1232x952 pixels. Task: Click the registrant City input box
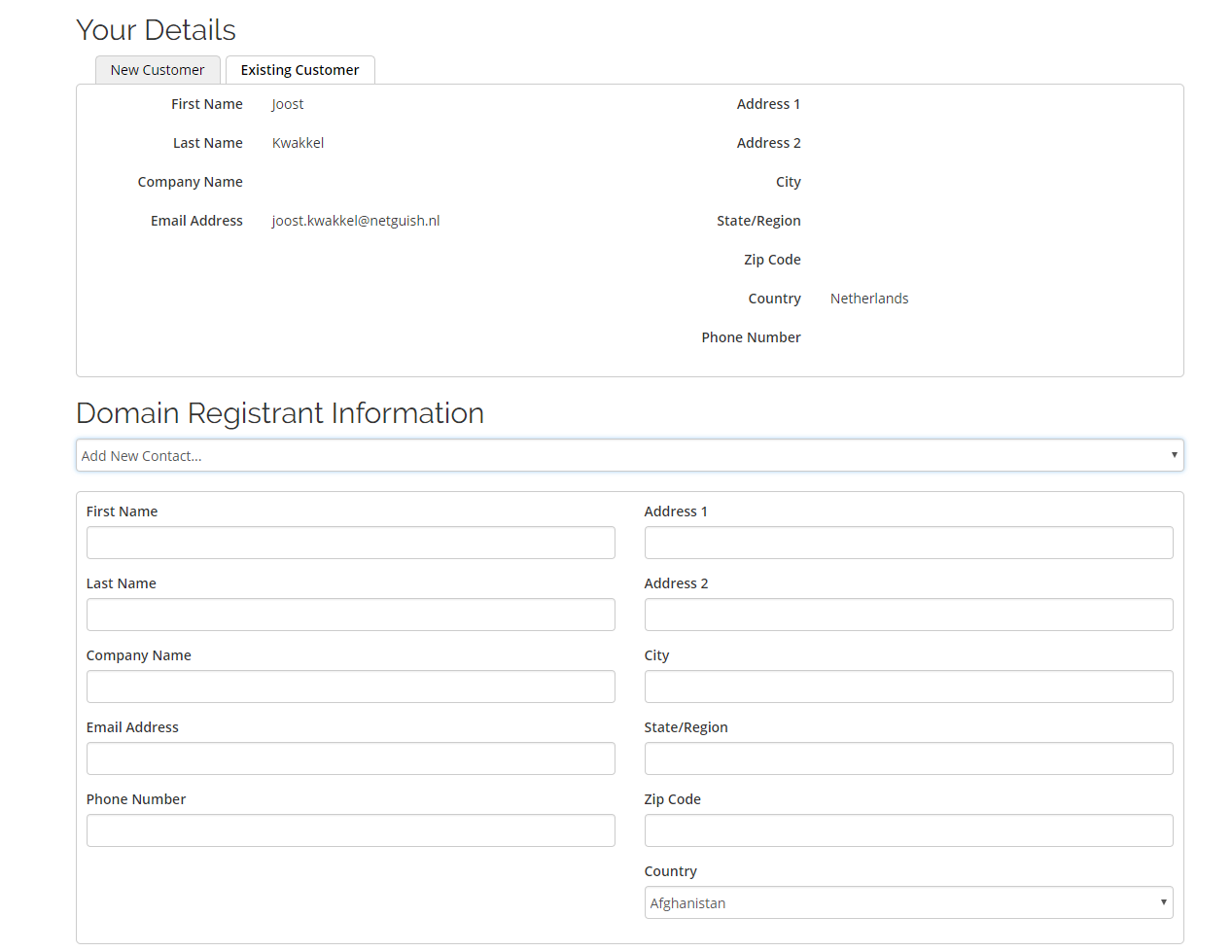pos(907,687)
